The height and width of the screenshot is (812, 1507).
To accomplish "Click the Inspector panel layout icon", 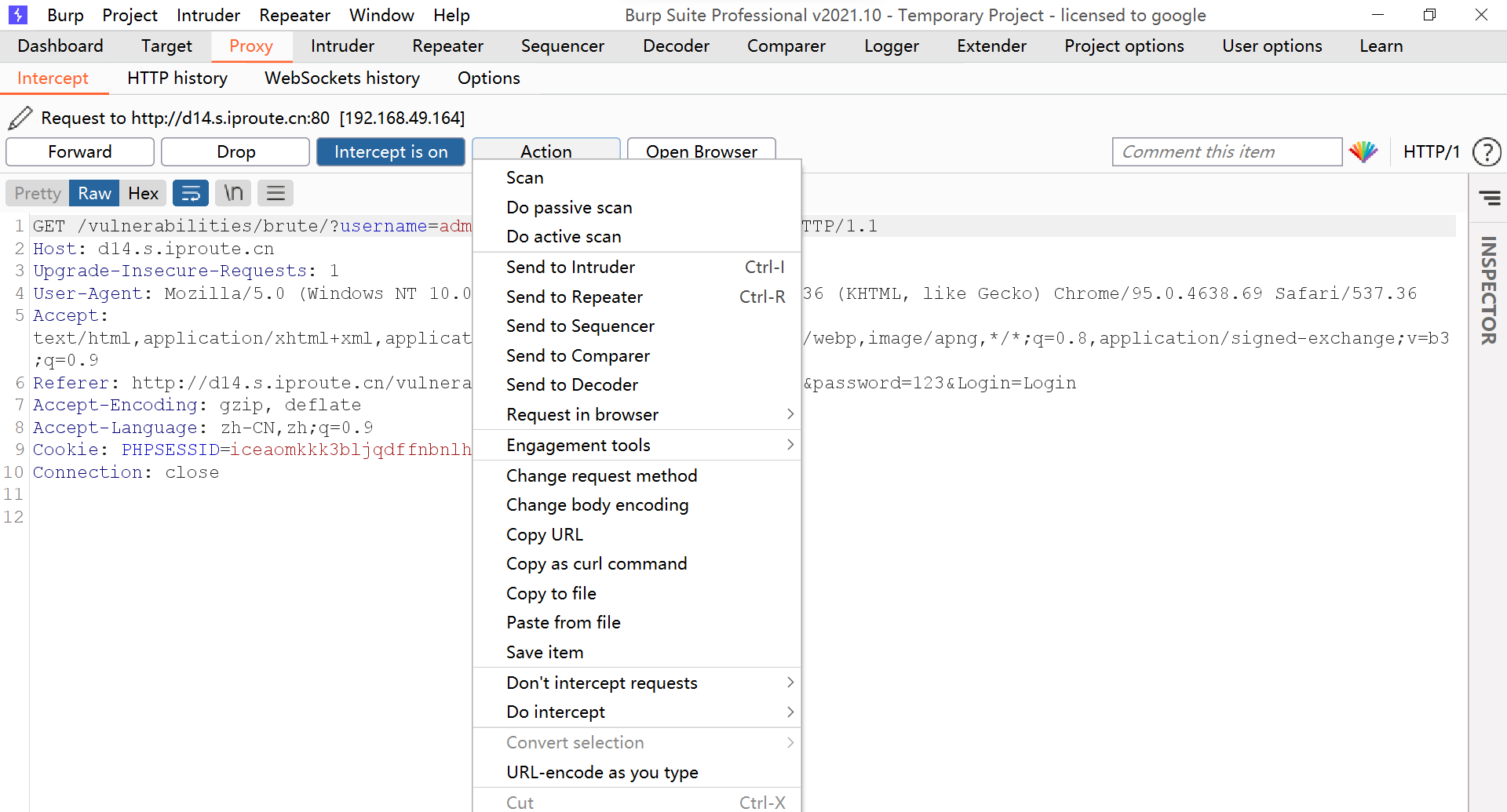I will point(1489,198).
